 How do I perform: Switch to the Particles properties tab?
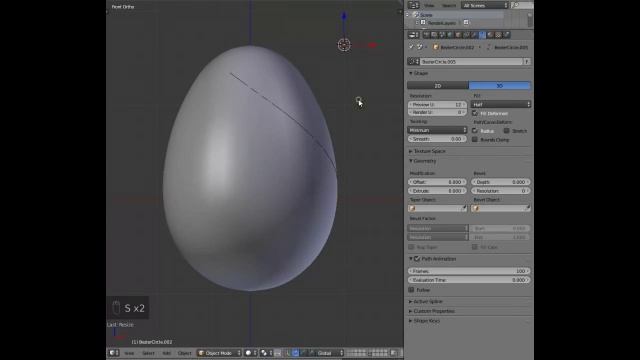506,35
